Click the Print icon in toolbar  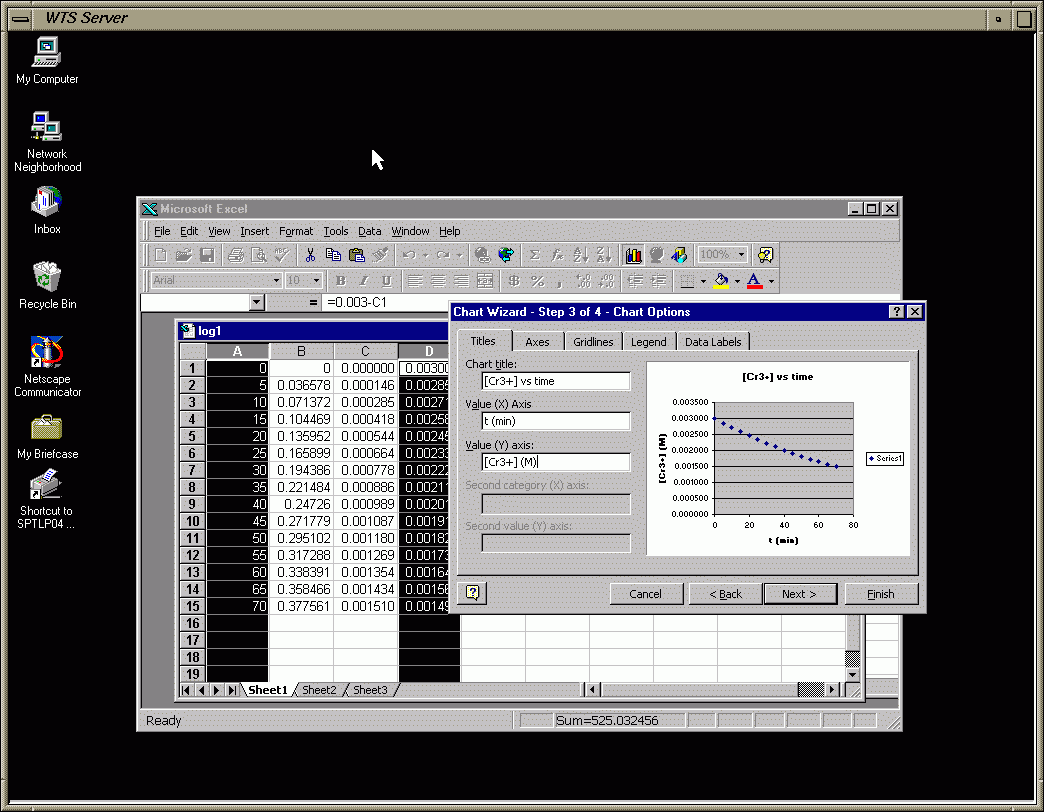pyautogui.click(x=236, y=255)
